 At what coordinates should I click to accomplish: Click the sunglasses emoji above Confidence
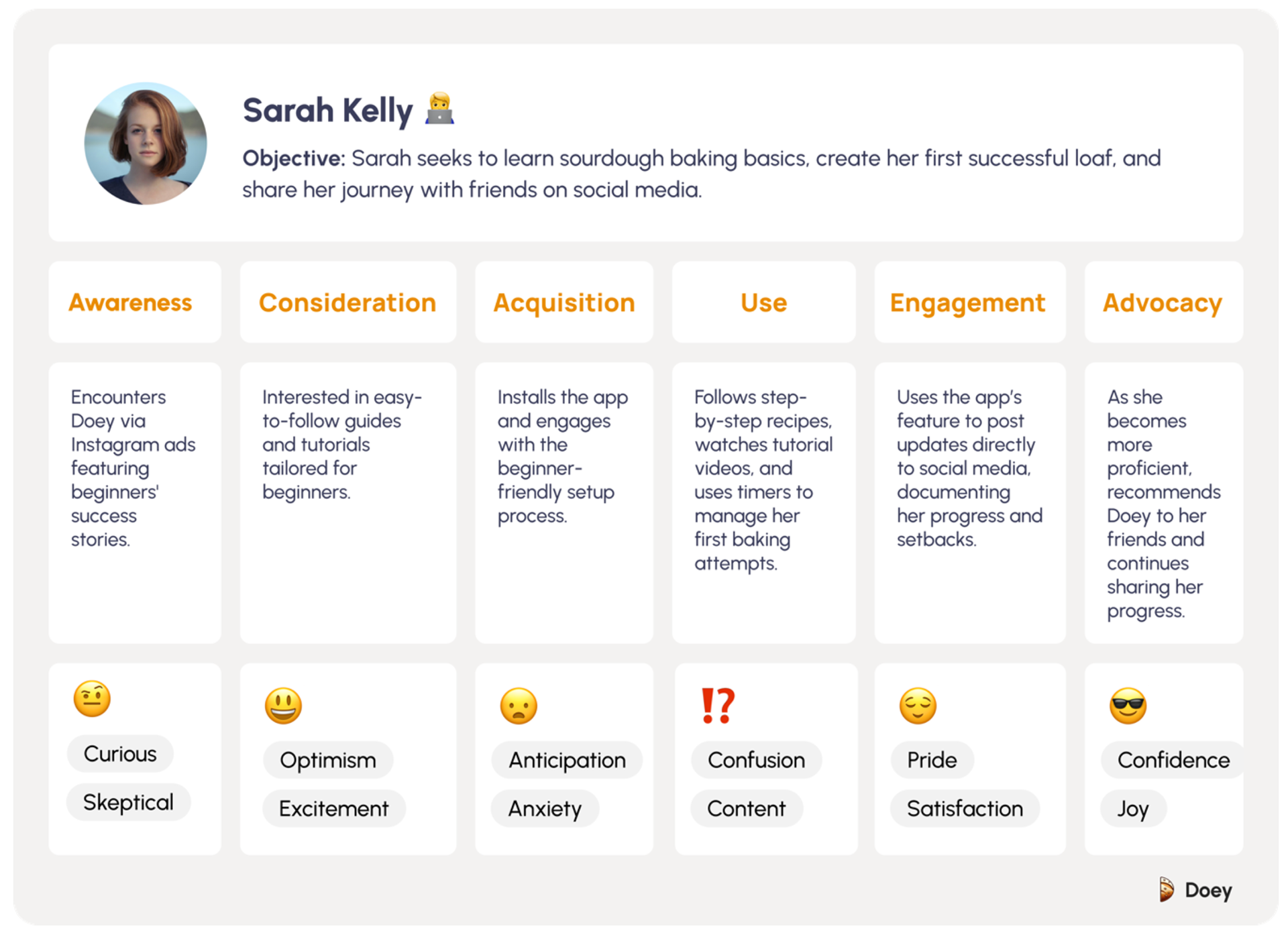tap(1128, 706)
